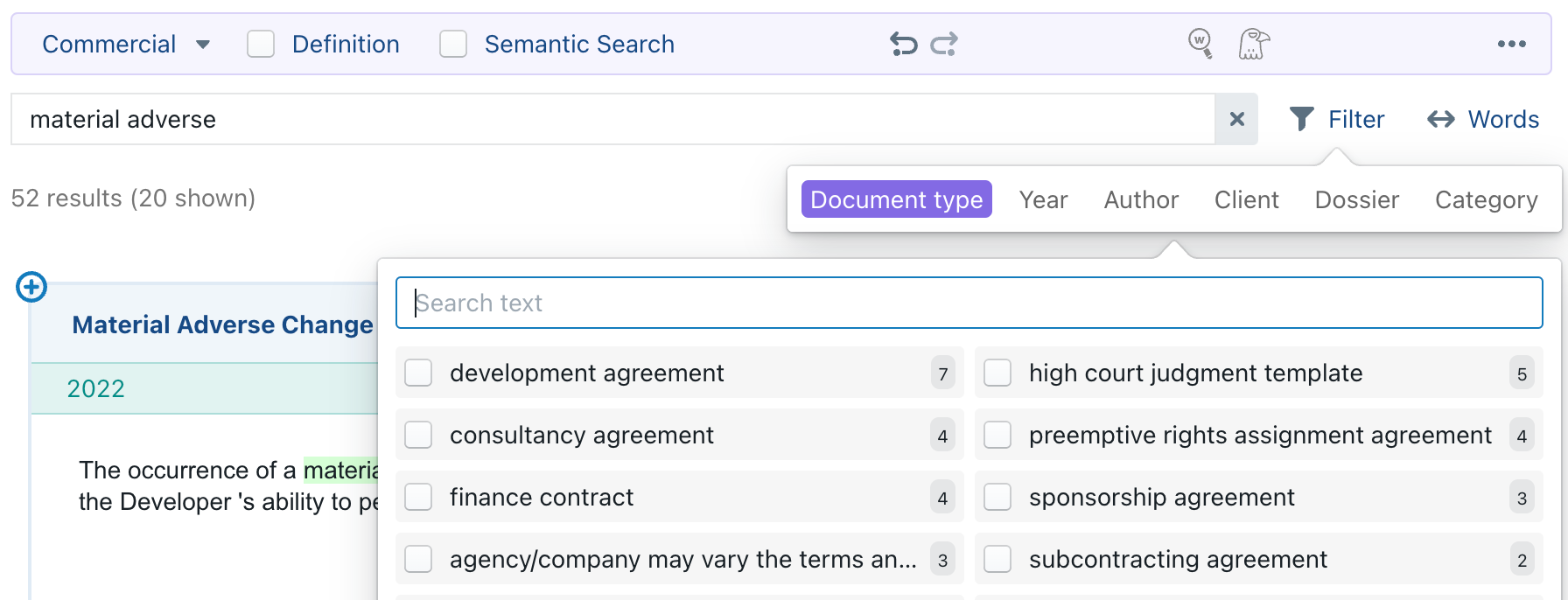The image size is (1568, 600).
Task: Clear the search query with the X
Action: click(1236, 119)
